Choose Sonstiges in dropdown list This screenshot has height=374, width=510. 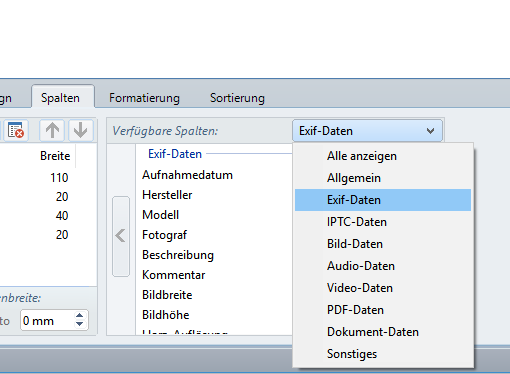(x=383, y=354)
